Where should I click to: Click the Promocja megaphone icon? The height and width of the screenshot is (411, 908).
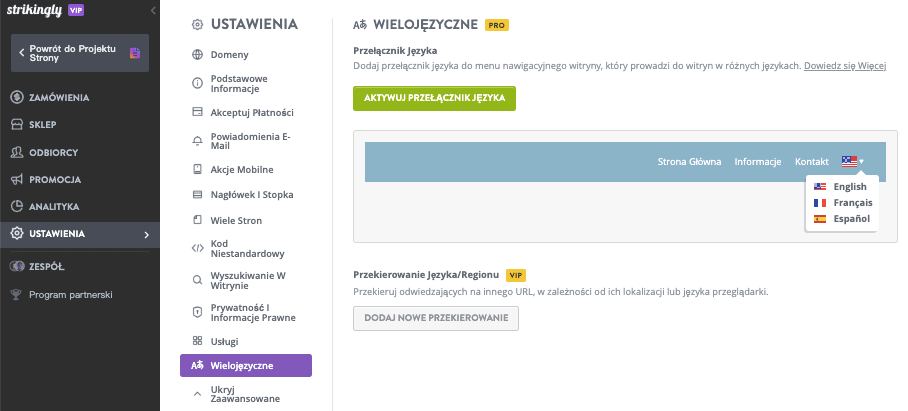click(x=17, y=179)
